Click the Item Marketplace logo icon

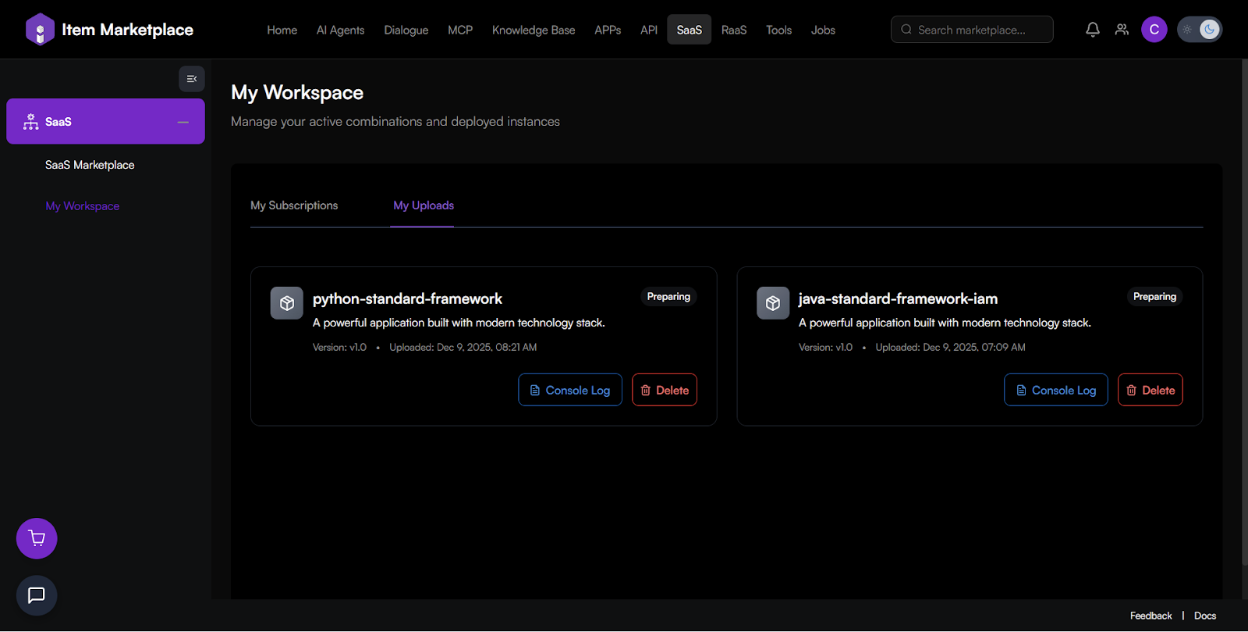pyautogui.click(x=40, y=30)
